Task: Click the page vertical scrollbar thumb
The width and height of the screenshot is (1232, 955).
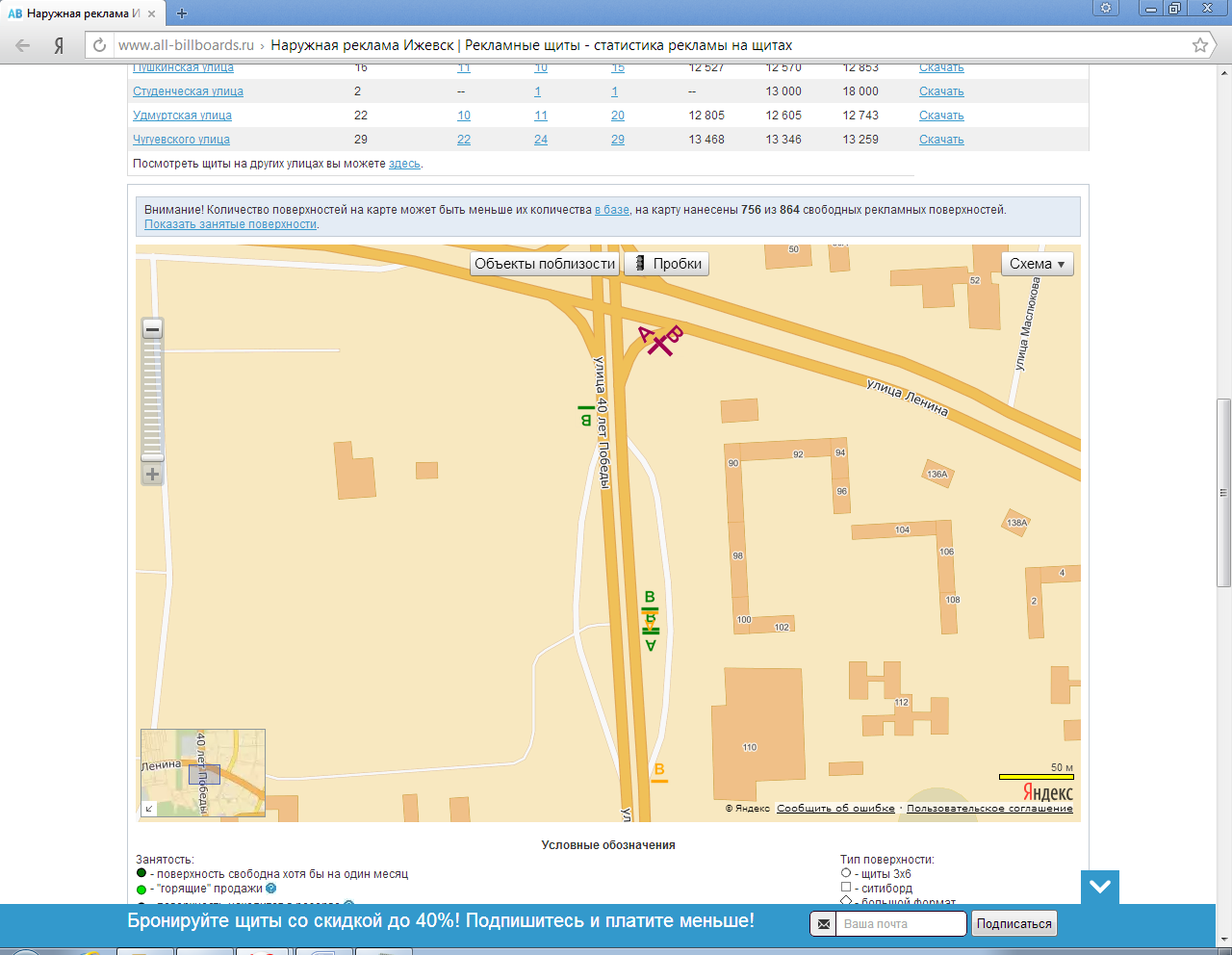Action: [1224, 491]
